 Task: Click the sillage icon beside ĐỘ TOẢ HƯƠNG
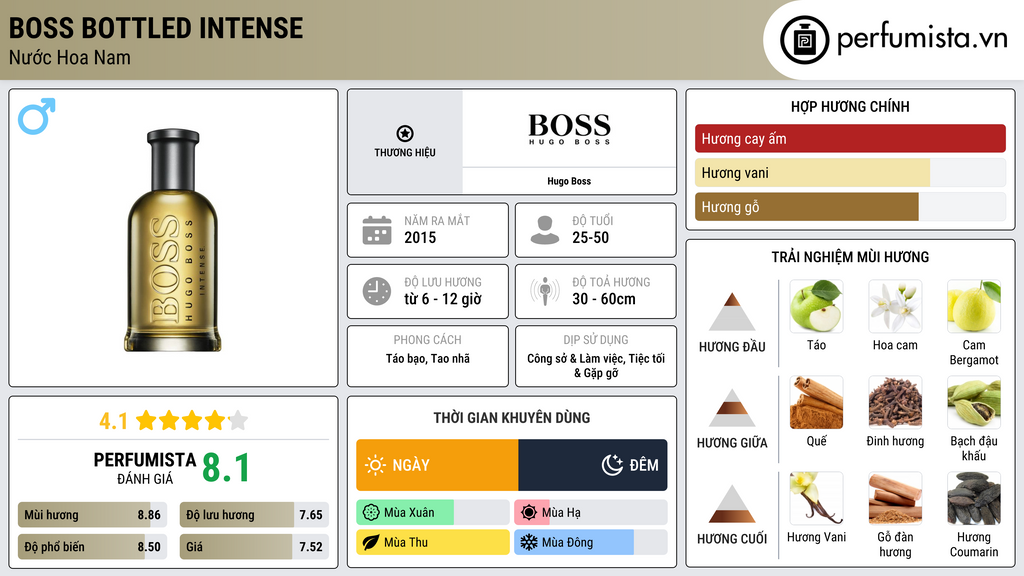(546, 291)
